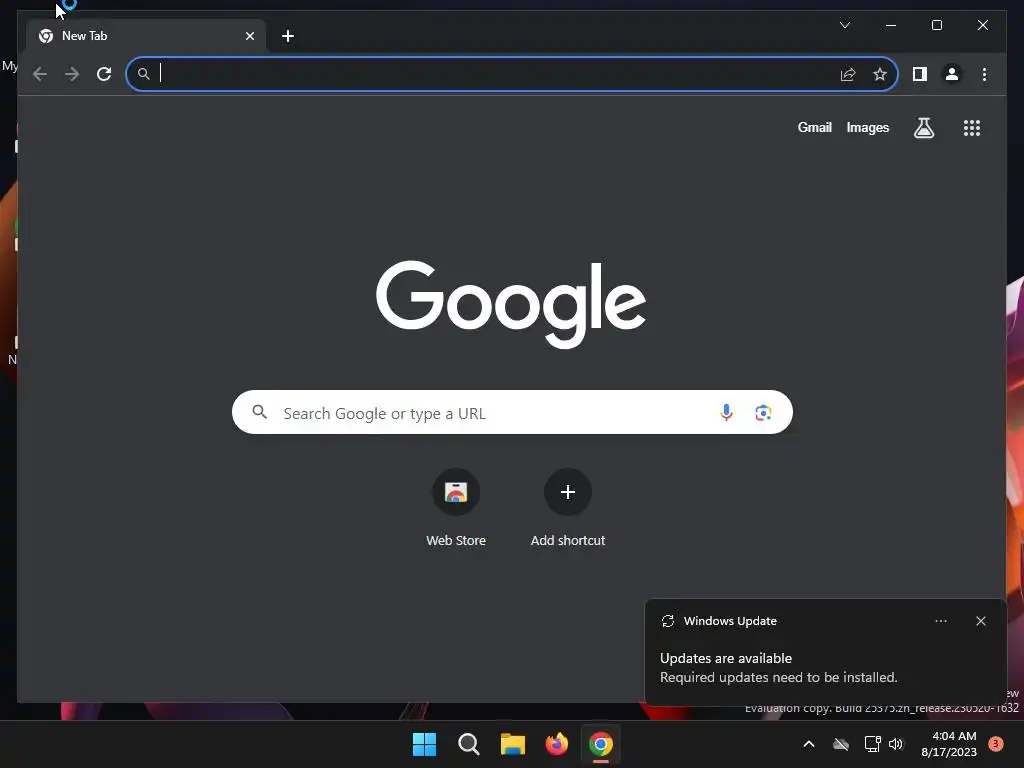Image resolution: width=1024 pixels, height=768 pixels.
Task: Open the Gmail link
Action: click(814, 127)
